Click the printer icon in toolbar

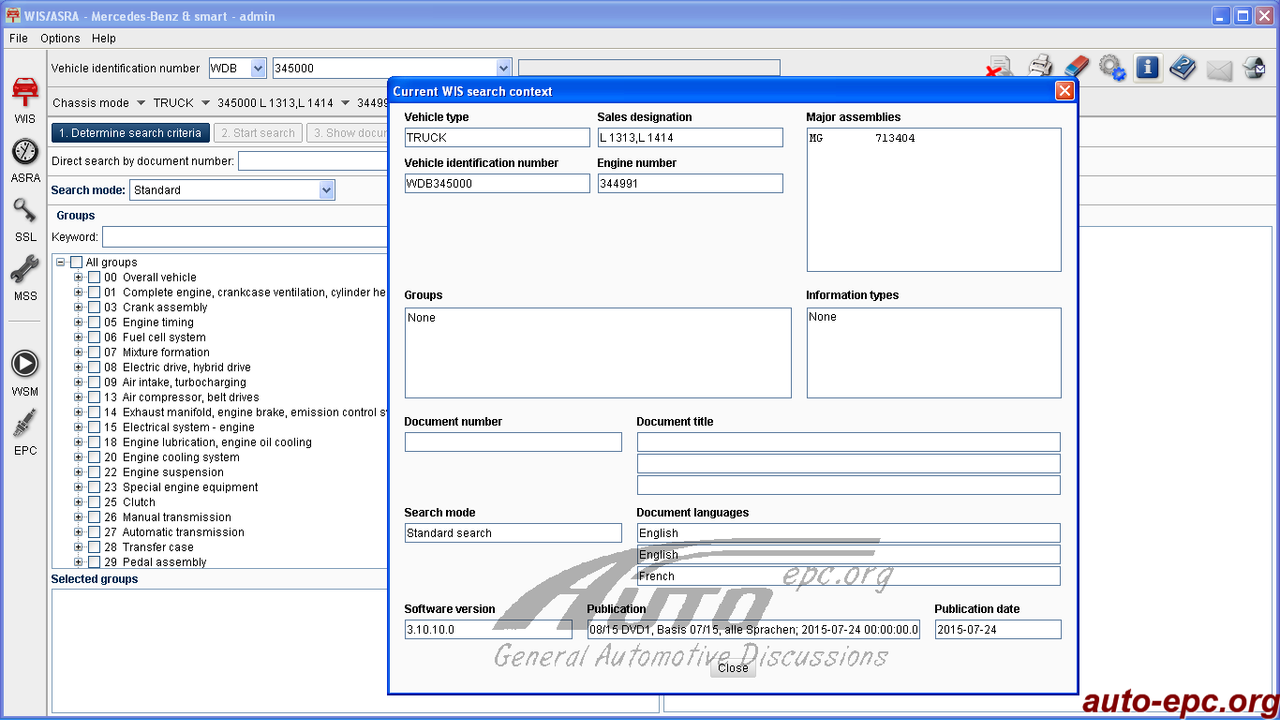pos(1041,67)
